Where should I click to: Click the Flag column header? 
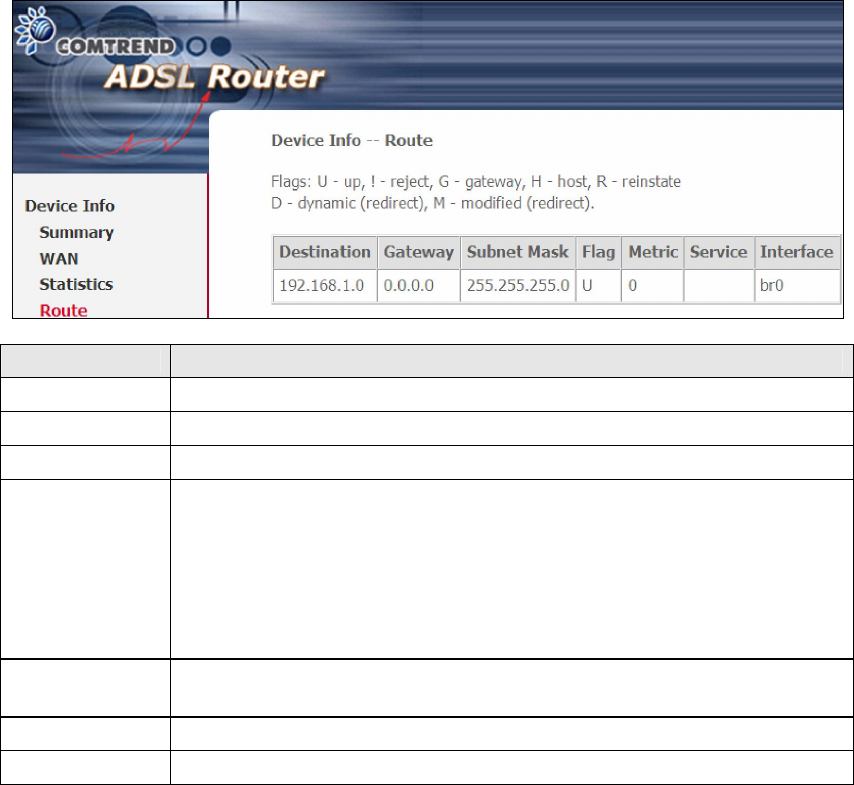598,252
